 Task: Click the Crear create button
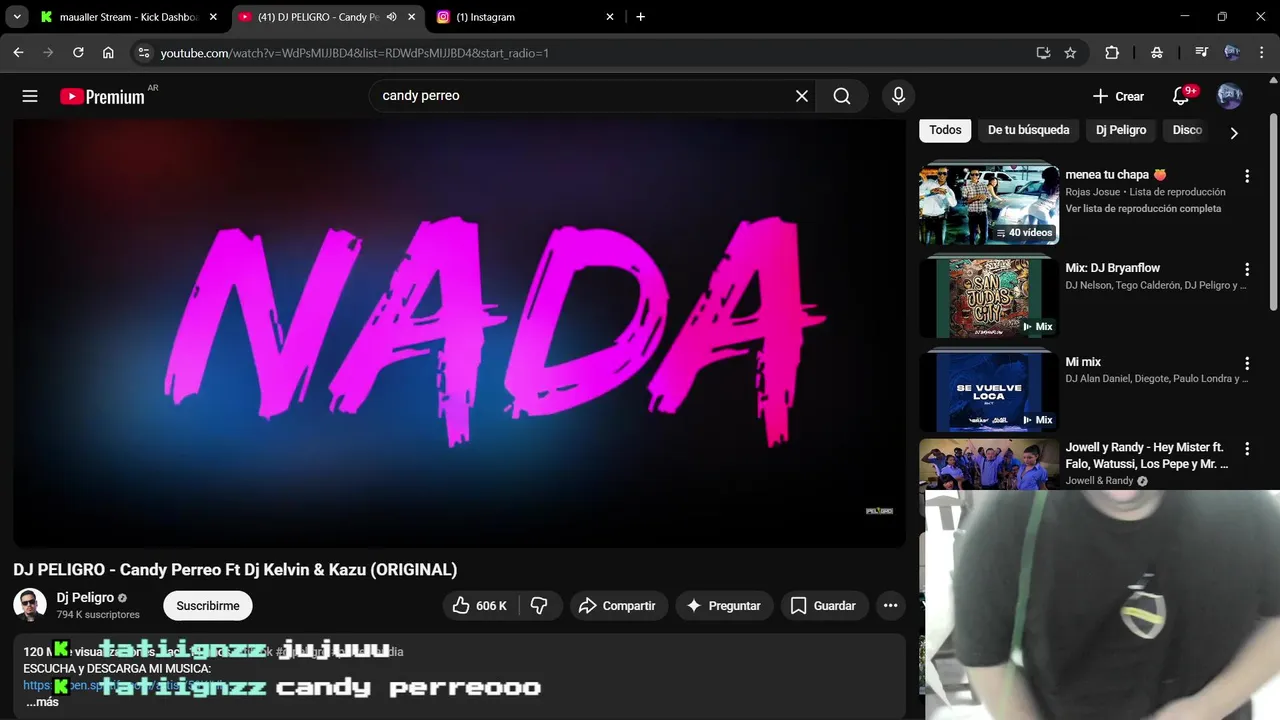[1118, 96]
